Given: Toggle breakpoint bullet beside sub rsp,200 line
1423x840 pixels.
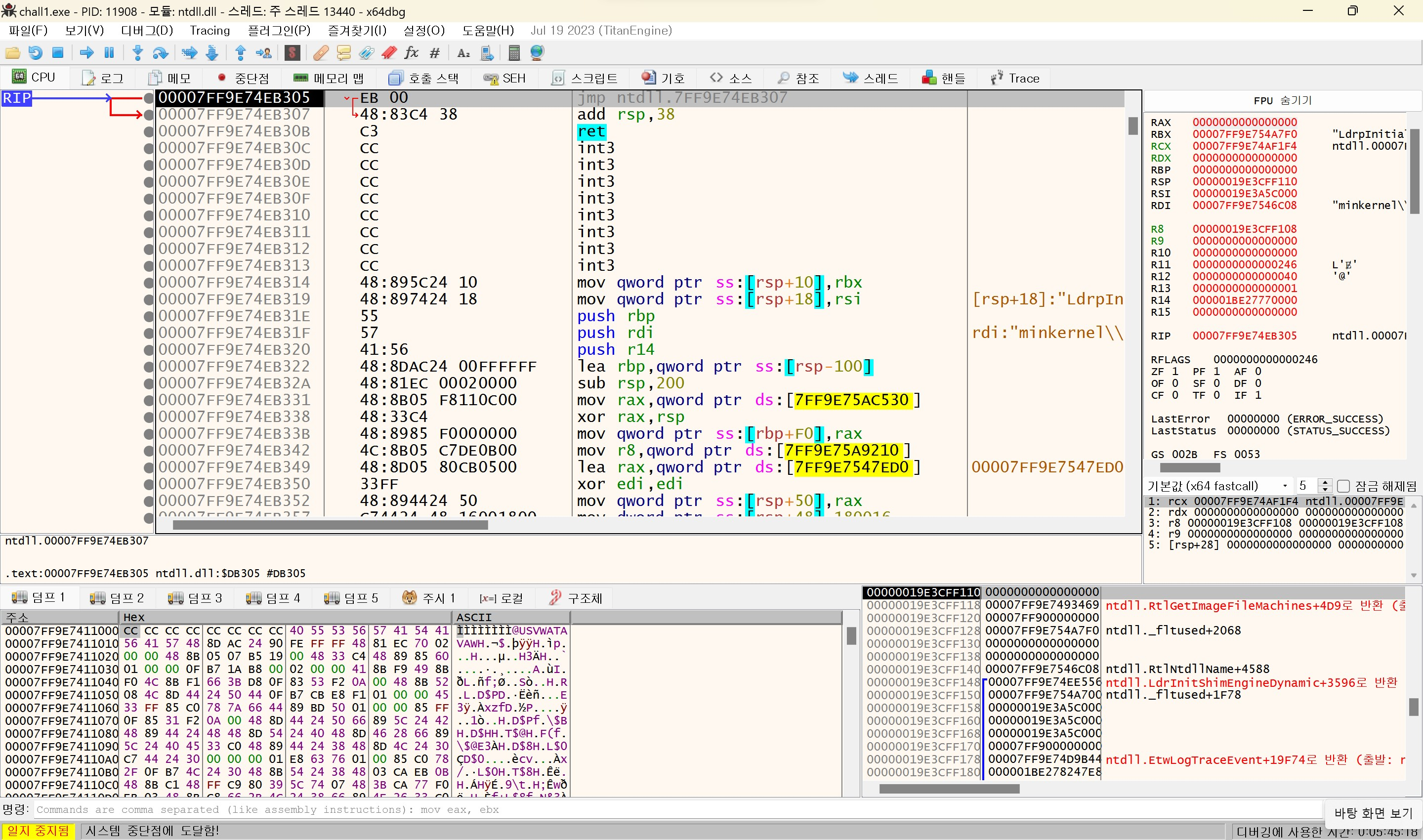Looking at the screenshot, I should tap(149, 383).
